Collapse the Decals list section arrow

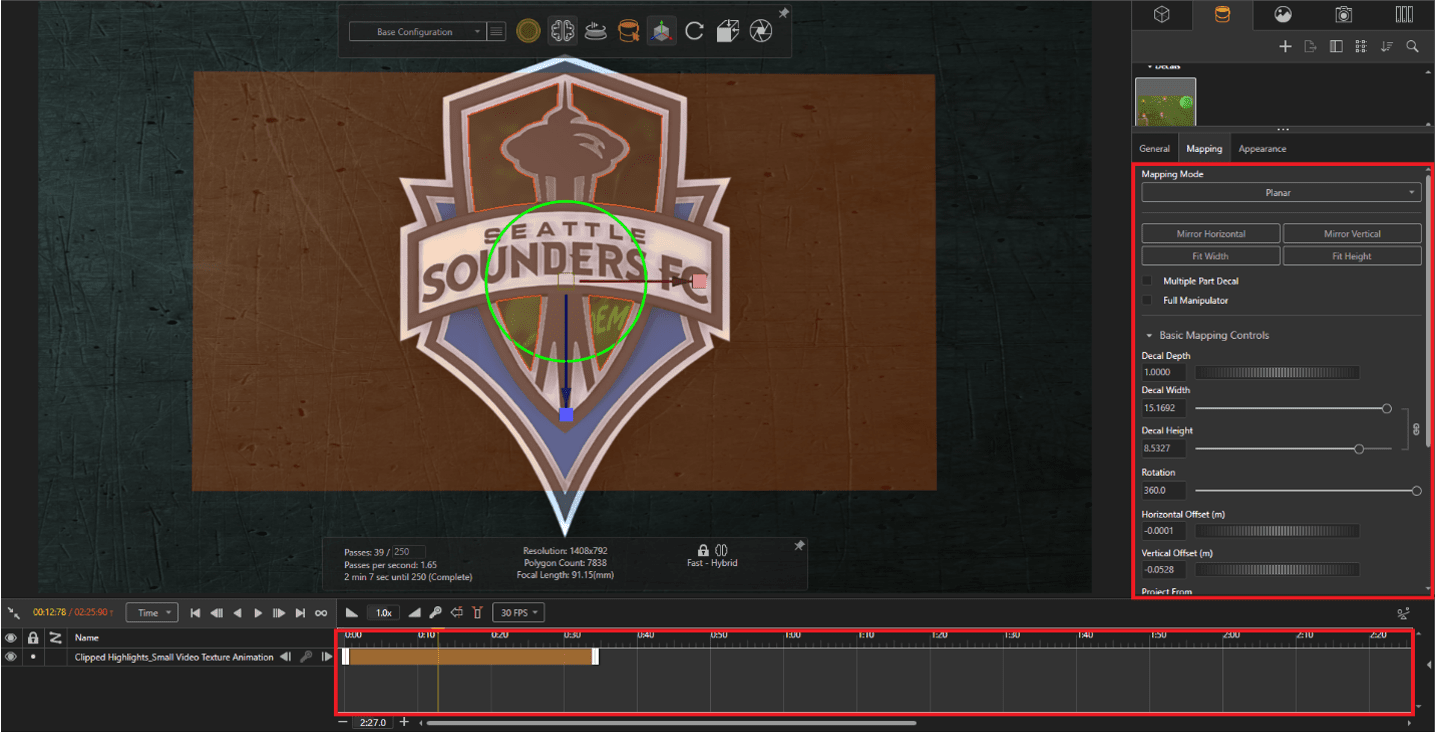(1150, 67)
